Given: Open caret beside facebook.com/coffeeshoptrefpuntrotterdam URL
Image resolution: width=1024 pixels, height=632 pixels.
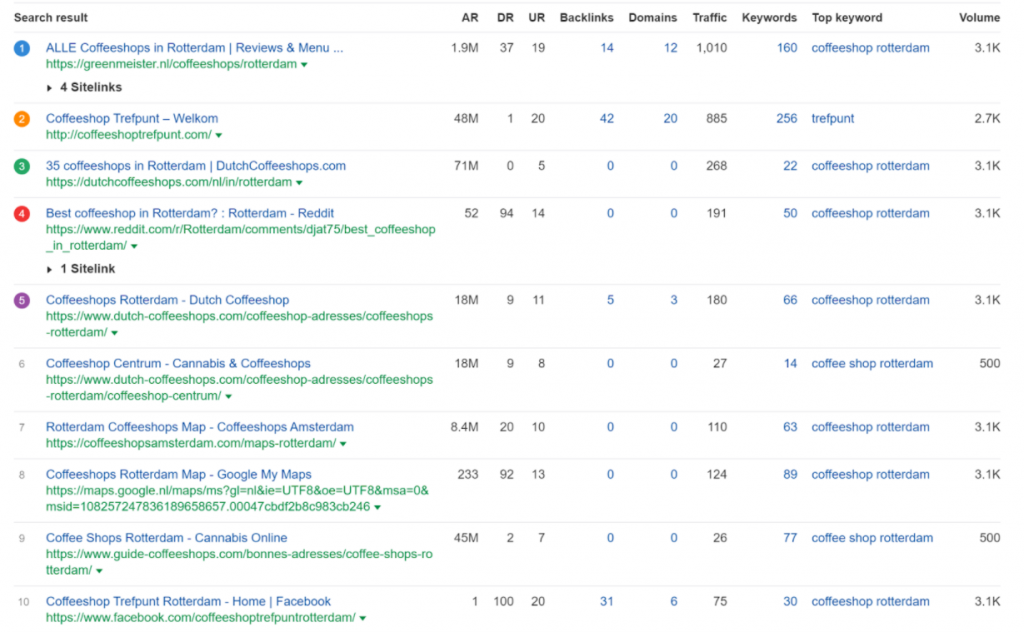Looking at the screenshot, I should click(362, 618).
